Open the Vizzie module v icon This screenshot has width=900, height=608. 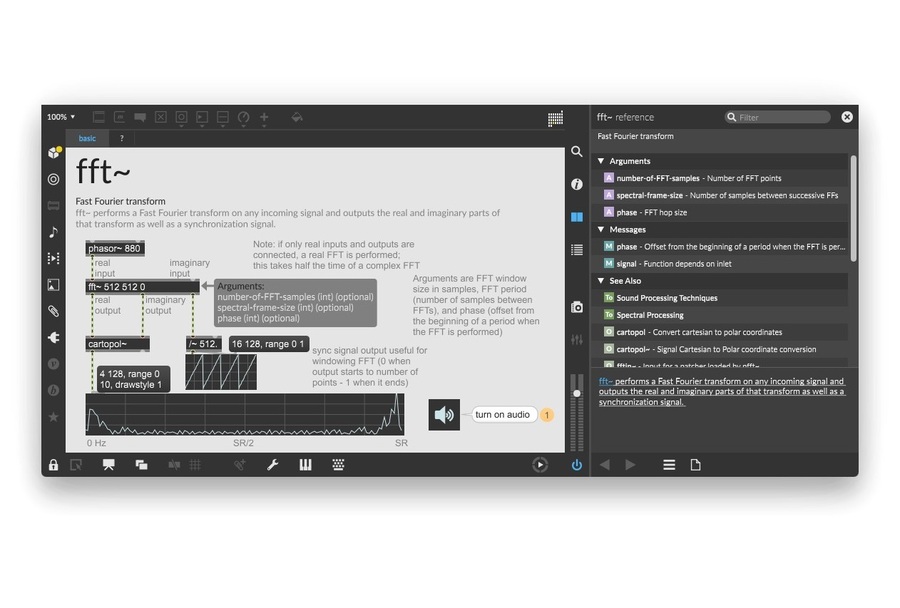(53, 364)
